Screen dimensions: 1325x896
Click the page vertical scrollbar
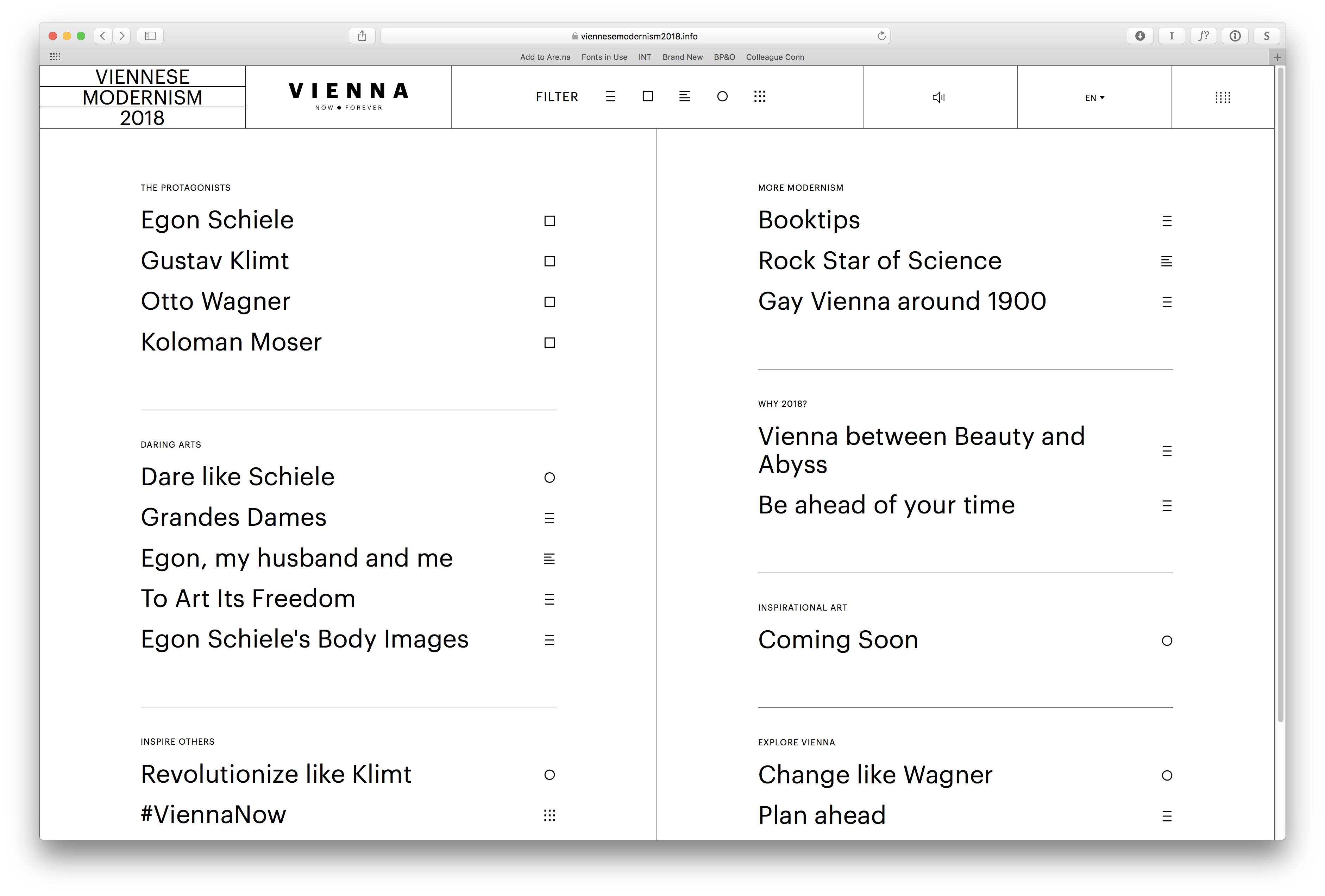1280,393
